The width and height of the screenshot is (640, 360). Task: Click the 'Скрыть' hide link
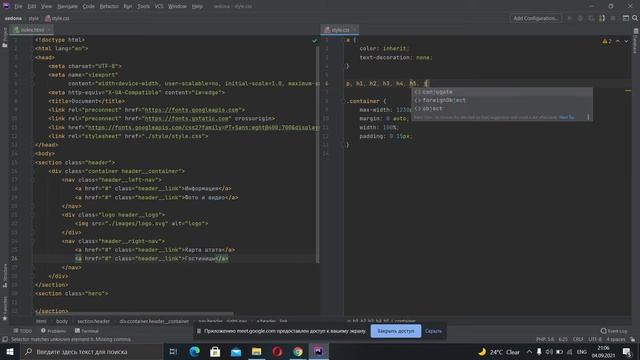[433, 331]
